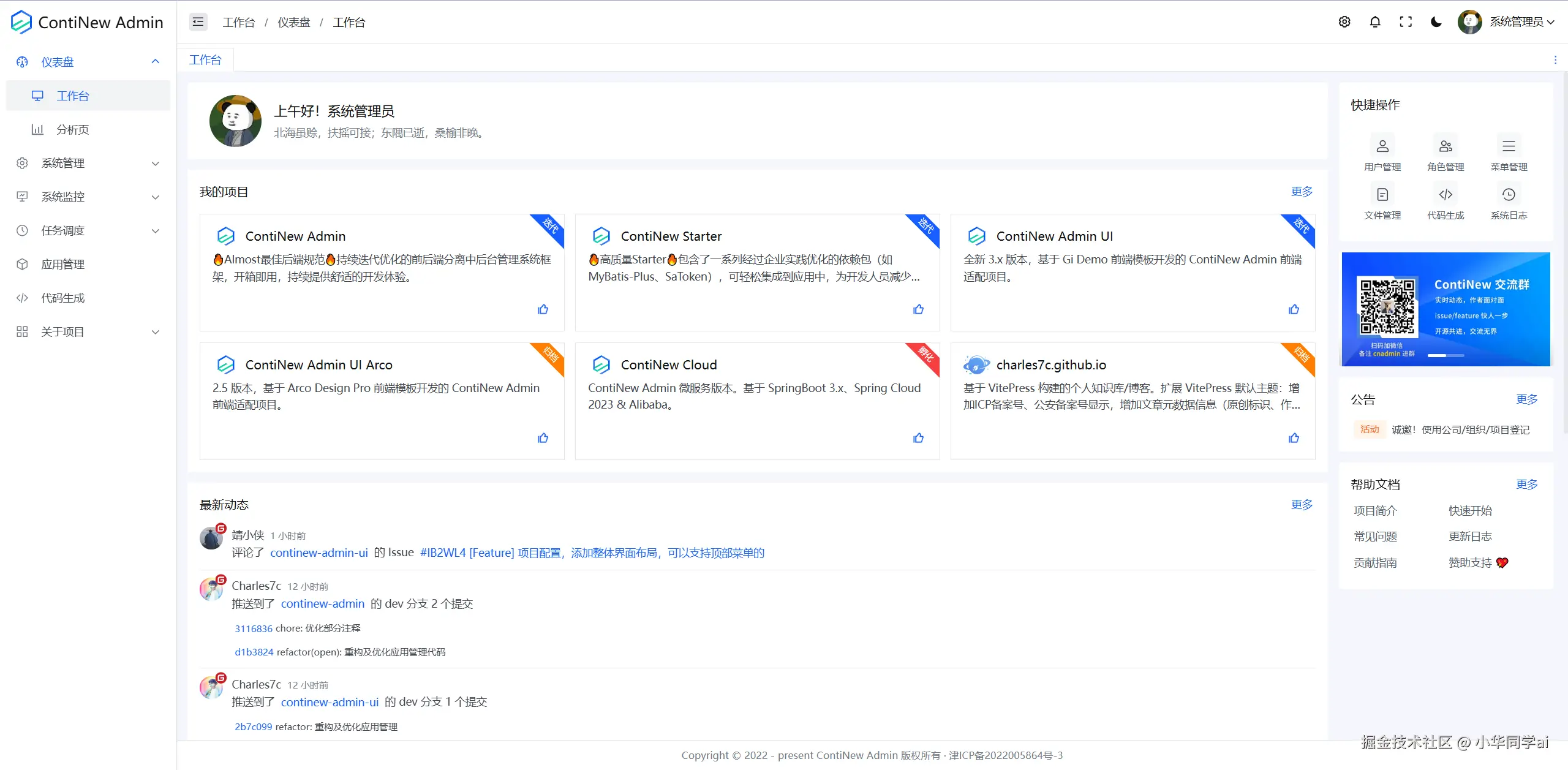Open the settings gear in header

pyautogui.click(x=1344, y=22)
